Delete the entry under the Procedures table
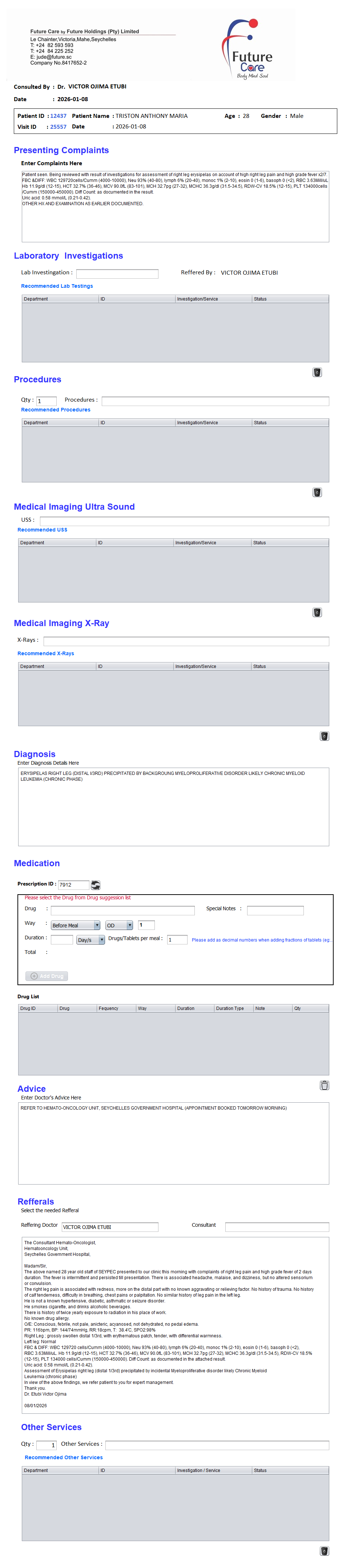The image size is (338, 1568). tap(317, 492)
